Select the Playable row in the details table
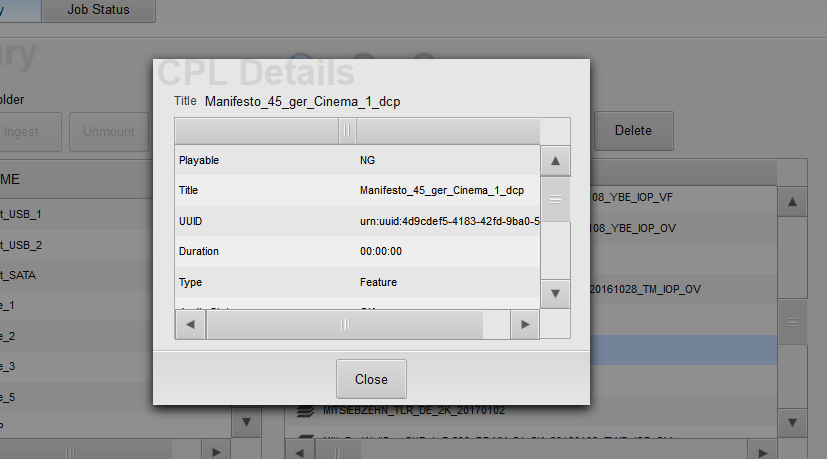Screen dimensions: 827x459 [x=357, y=160]
